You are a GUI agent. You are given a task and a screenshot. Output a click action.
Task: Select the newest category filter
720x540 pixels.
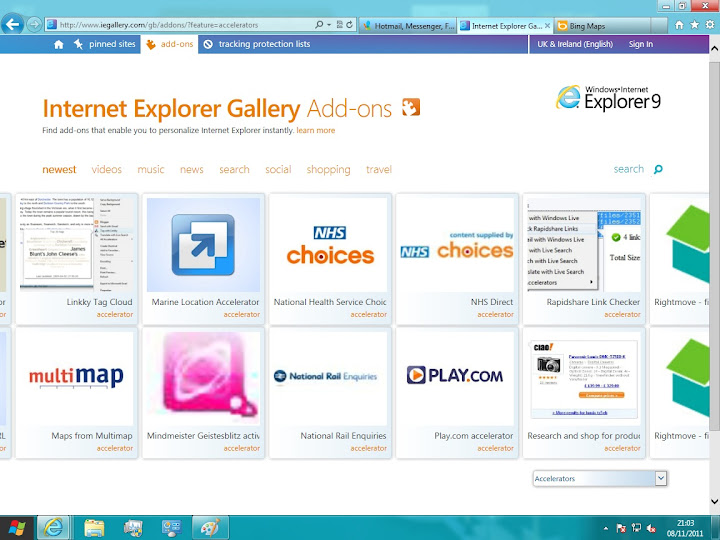coord(59,169)
